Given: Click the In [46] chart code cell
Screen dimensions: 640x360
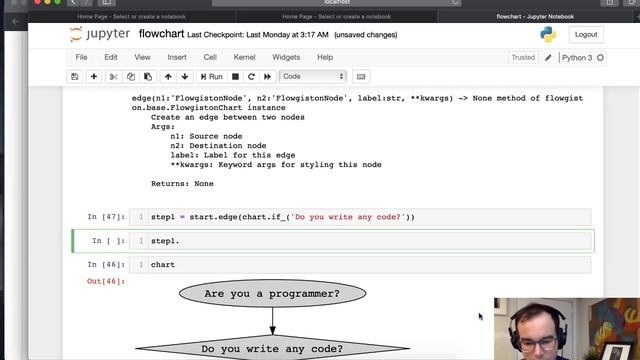Looking at the screenshot, I should point(360,264).
